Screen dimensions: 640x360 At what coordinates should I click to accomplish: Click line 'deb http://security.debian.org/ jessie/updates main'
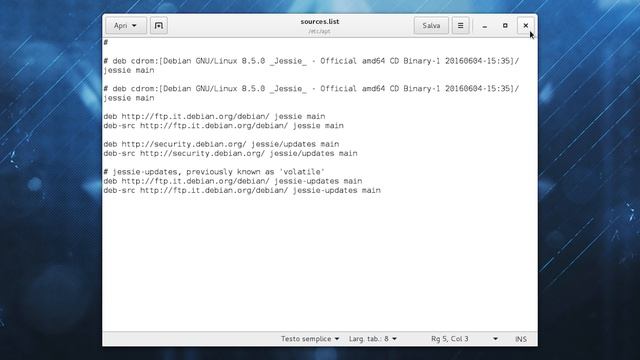pyautogui.click(x=221, y=144)
